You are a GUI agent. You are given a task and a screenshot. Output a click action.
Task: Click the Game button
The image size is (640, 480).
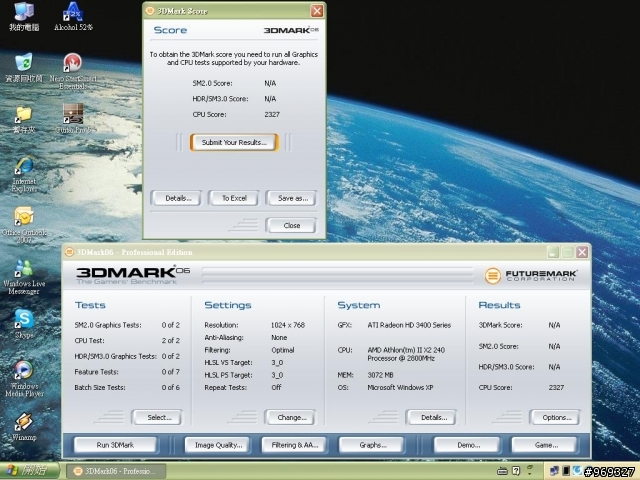pos(544,445)
